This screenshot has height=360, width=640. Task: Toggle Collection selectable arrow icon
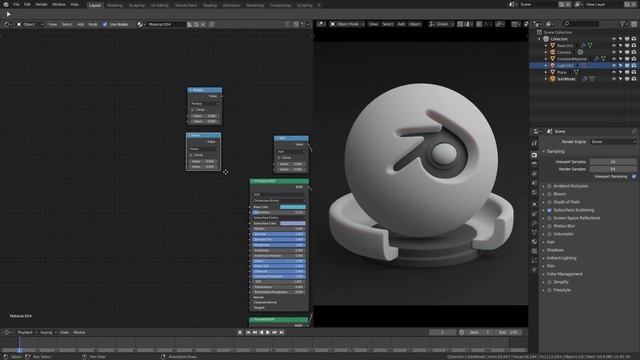tap(620, 39)
